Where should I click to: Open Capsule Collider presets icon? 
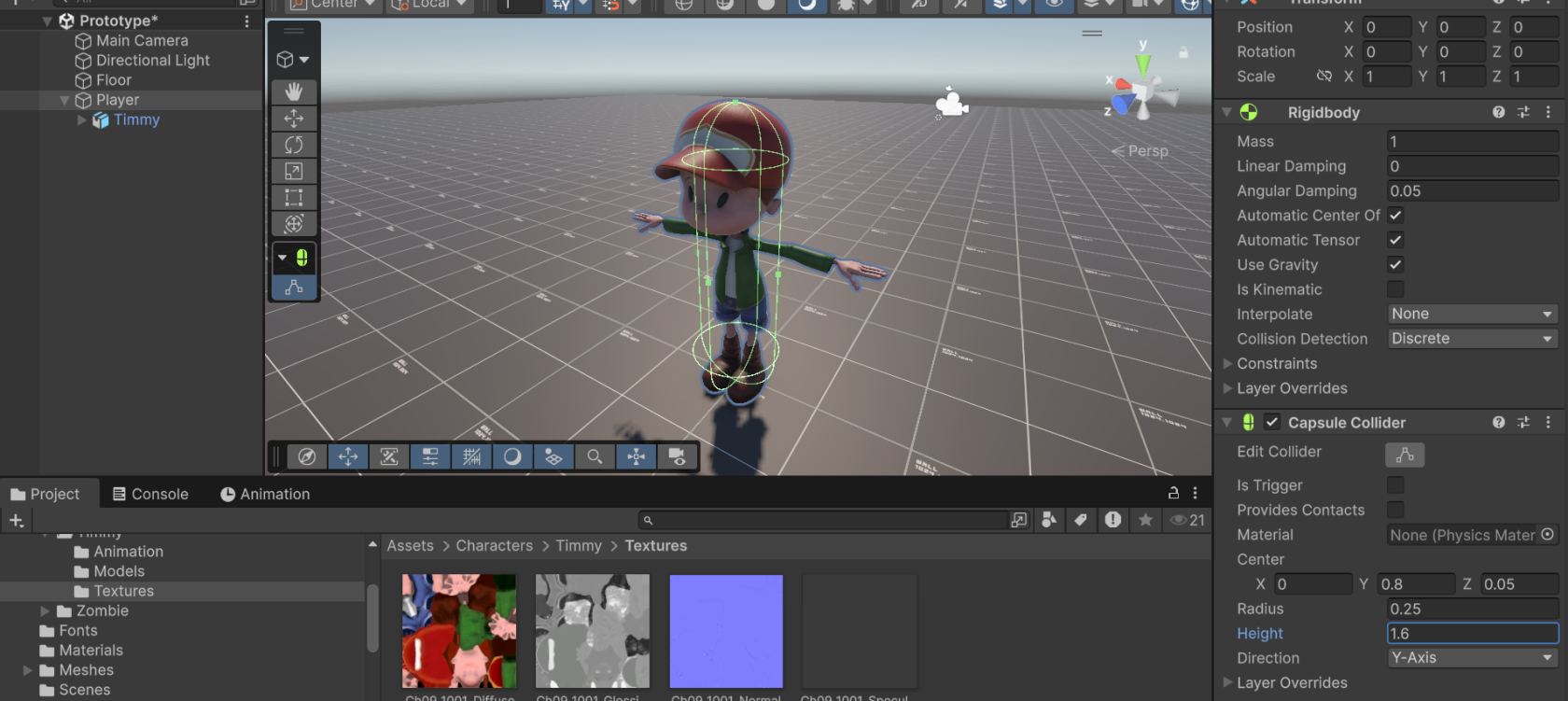(x=1523, y=422)
